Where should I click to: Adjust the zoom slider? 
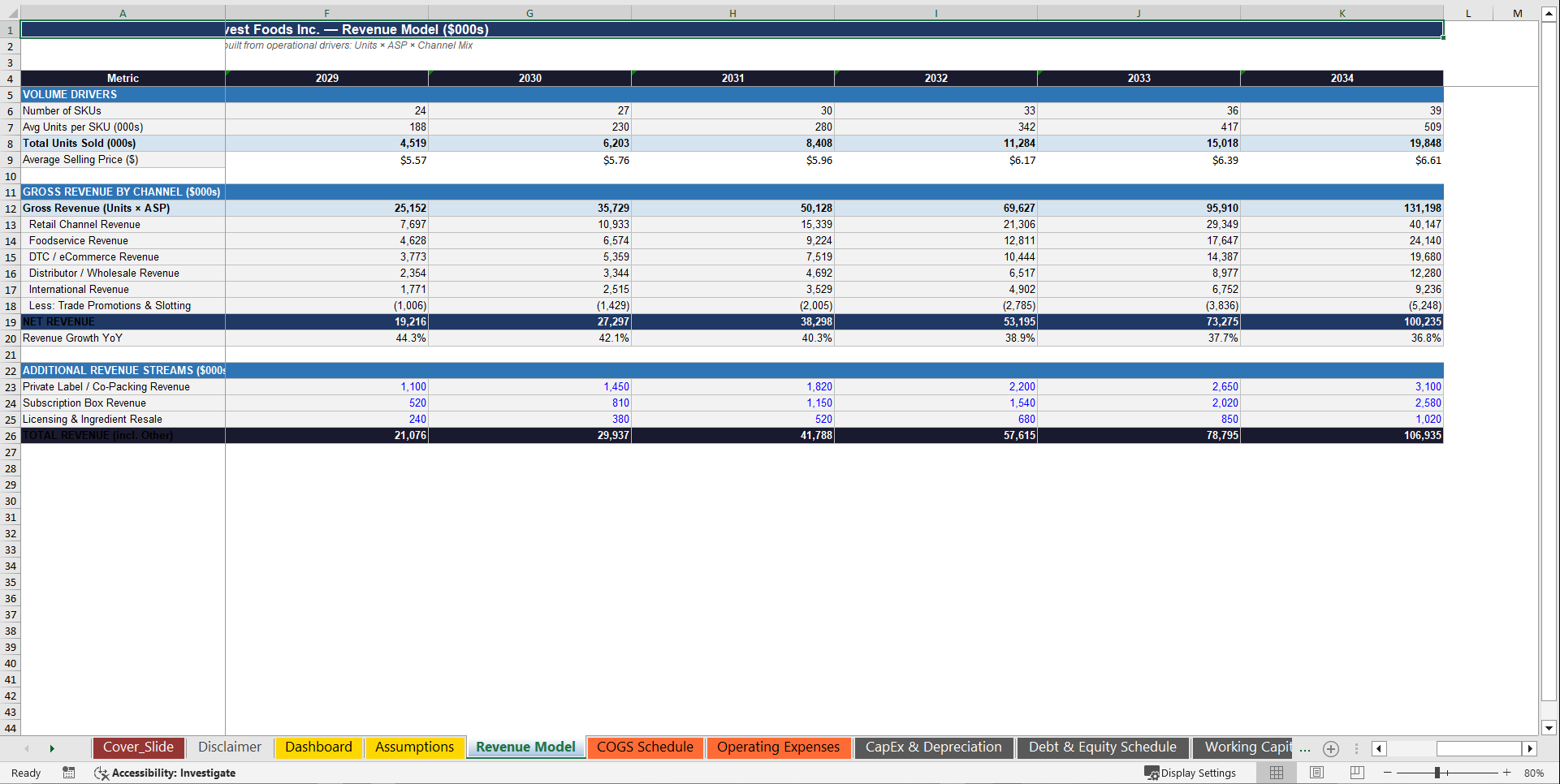(x=1439, y=773)
